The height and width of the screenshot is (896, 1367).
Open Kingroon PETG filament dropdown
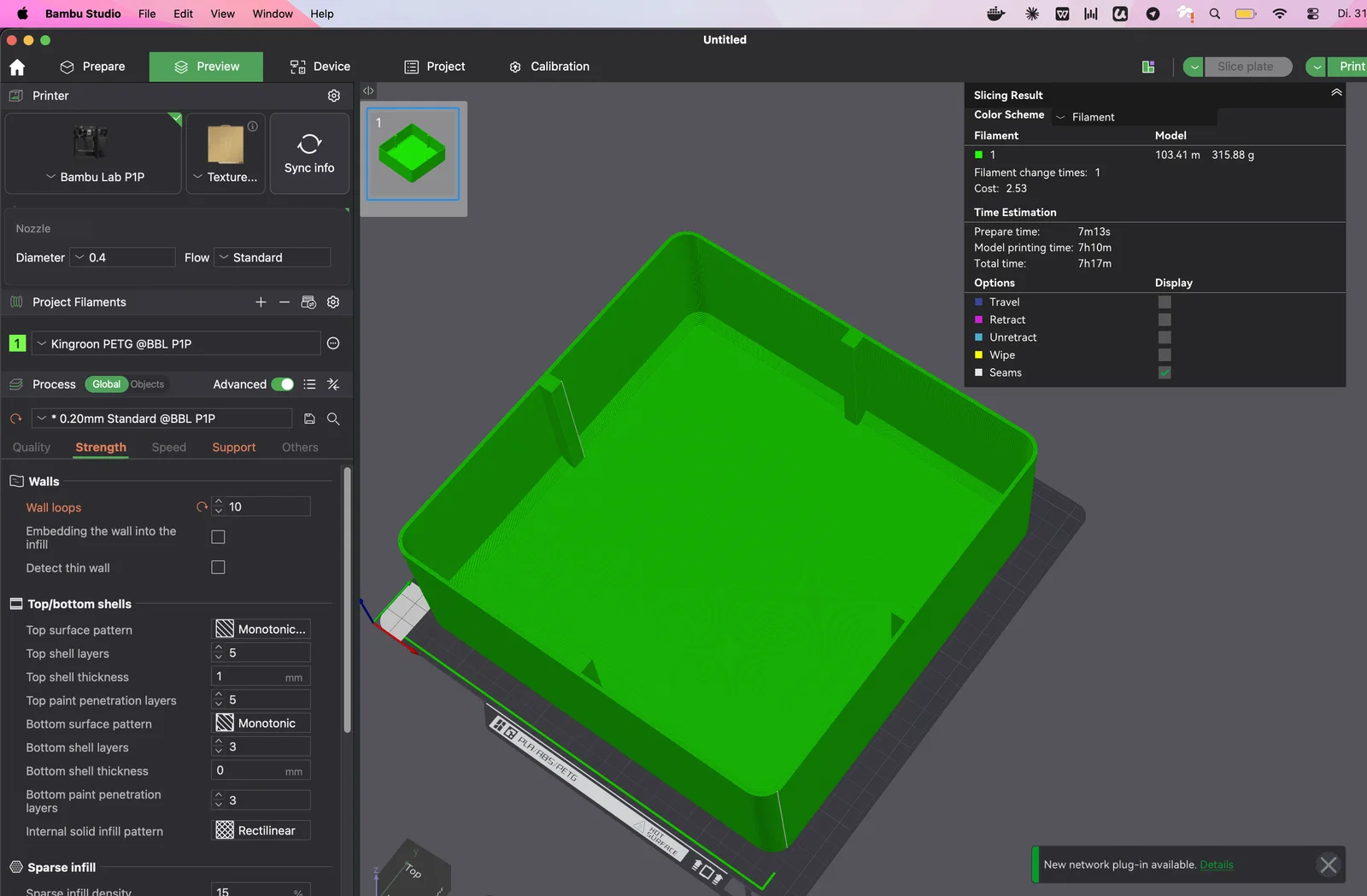tap(176, 343)
